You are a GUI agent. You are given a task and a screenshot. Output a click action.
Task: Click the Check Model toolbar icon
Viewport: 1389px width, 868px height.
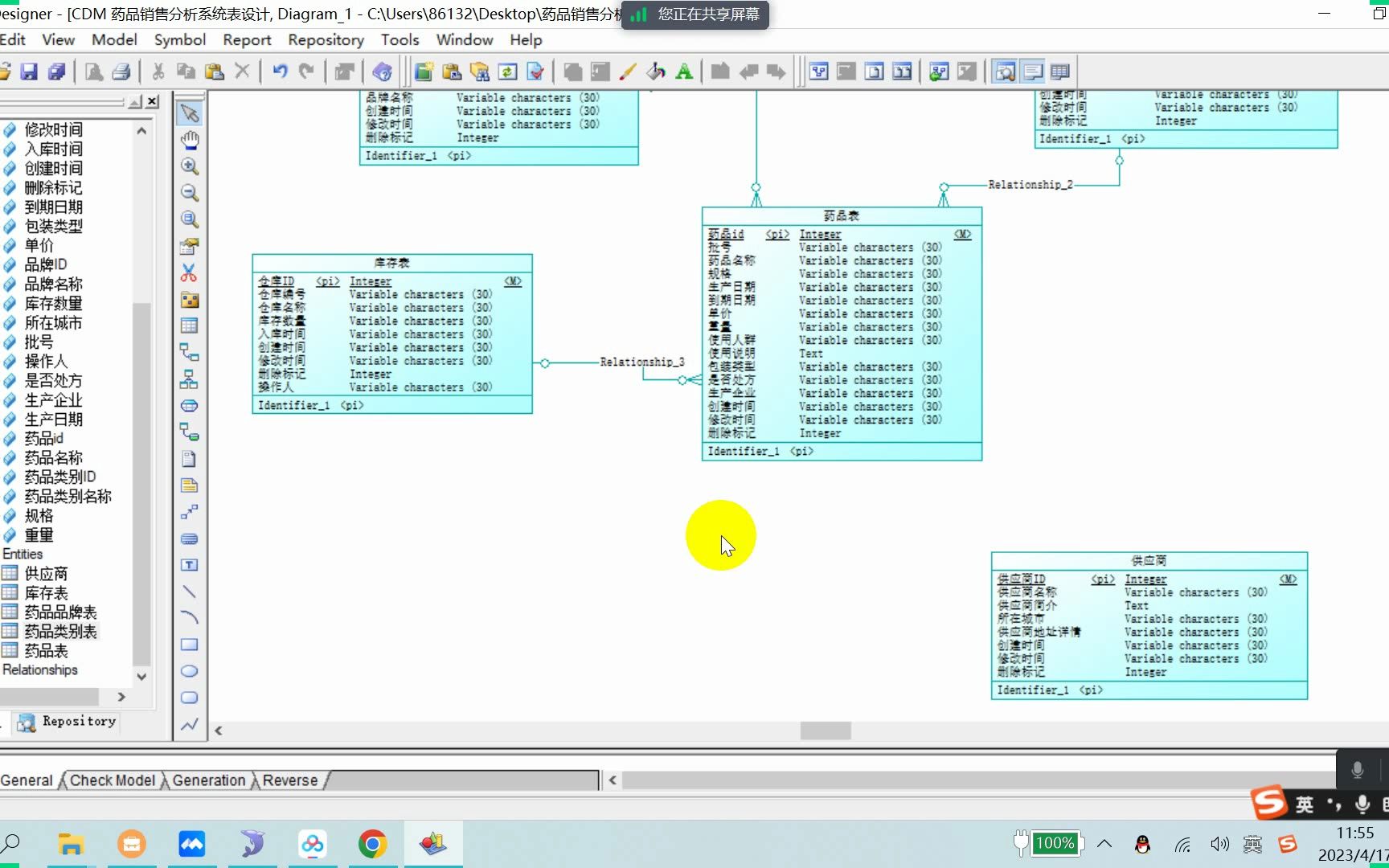pos(535,72)
